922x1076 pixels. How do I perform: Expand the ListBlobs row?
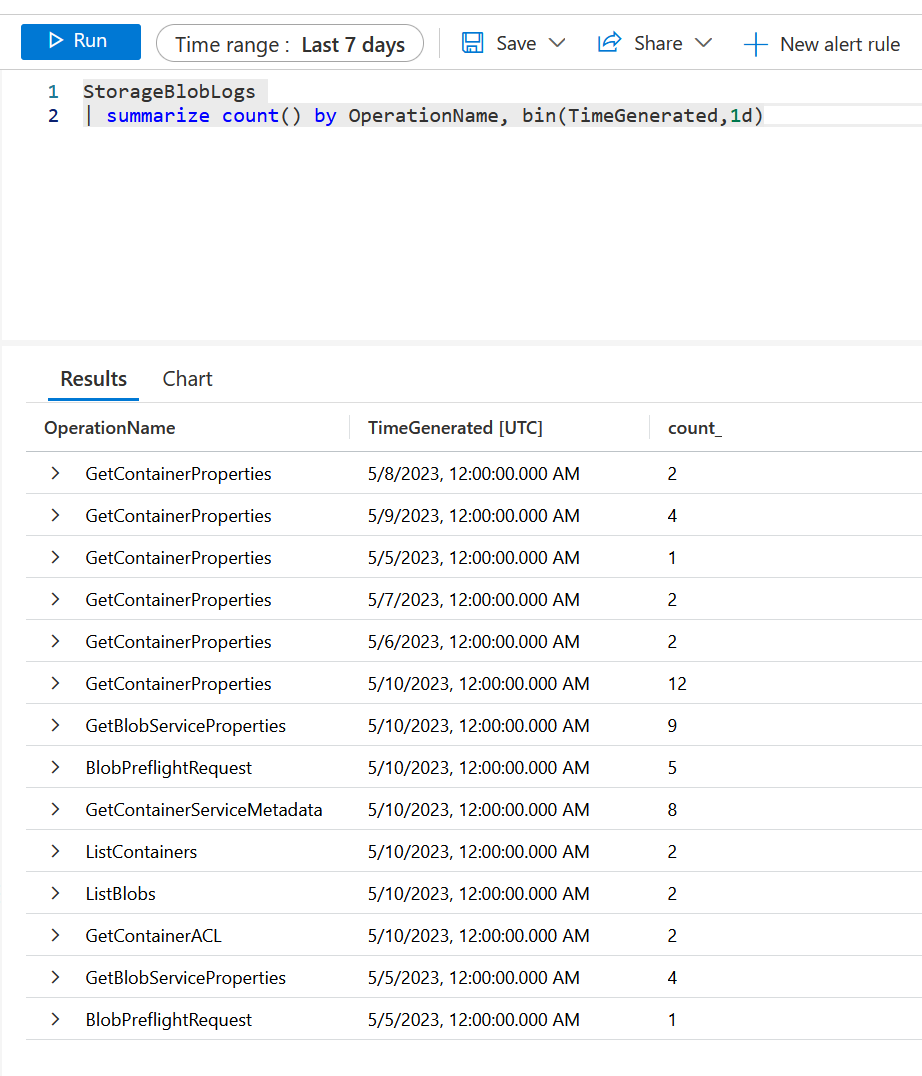(x=56, y=893)
